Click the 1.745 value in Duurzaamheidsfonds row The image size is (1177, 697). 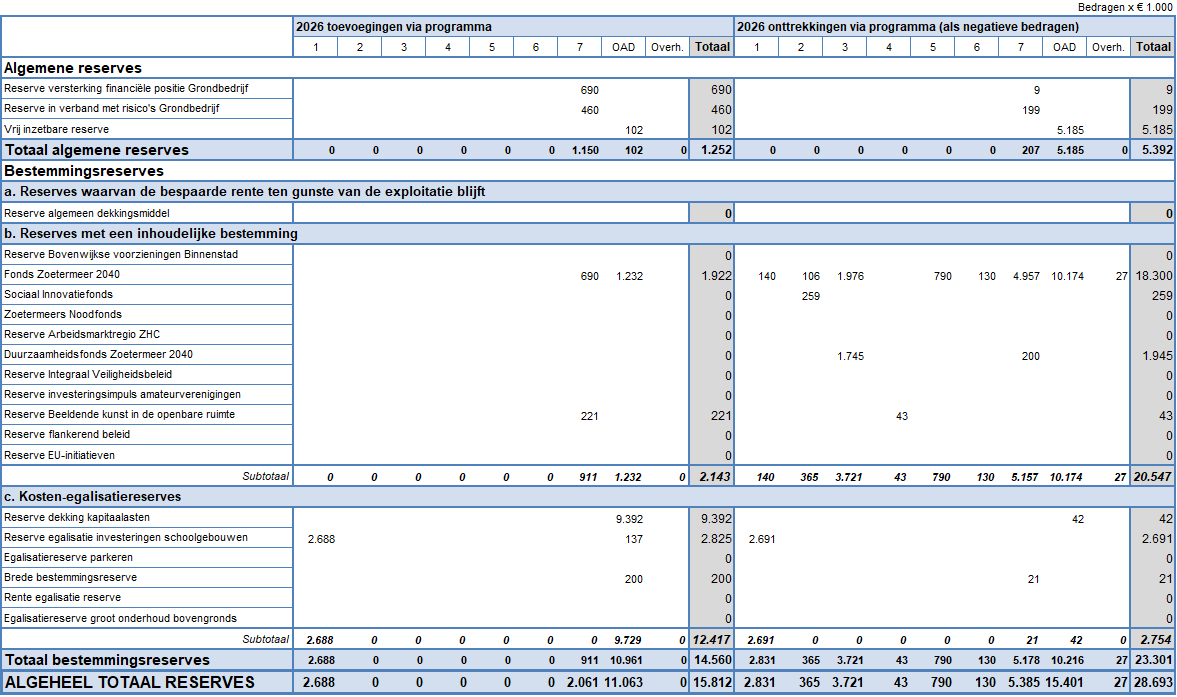(850, 356)
